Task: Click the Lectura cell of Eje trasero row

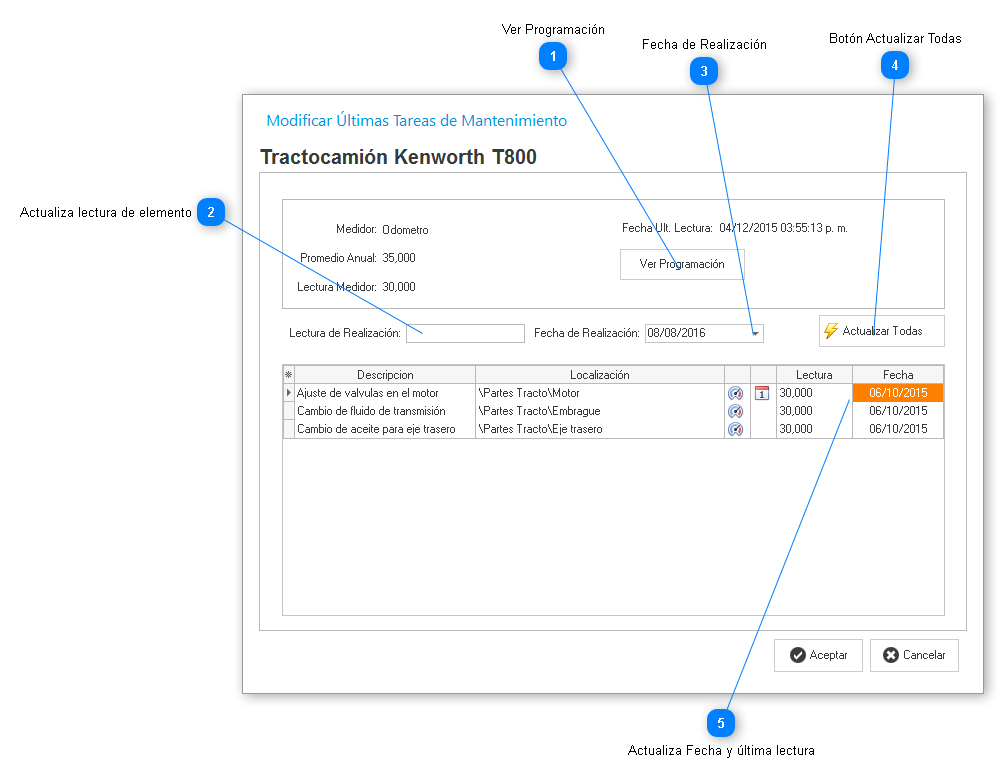Action: click(813, 429)
